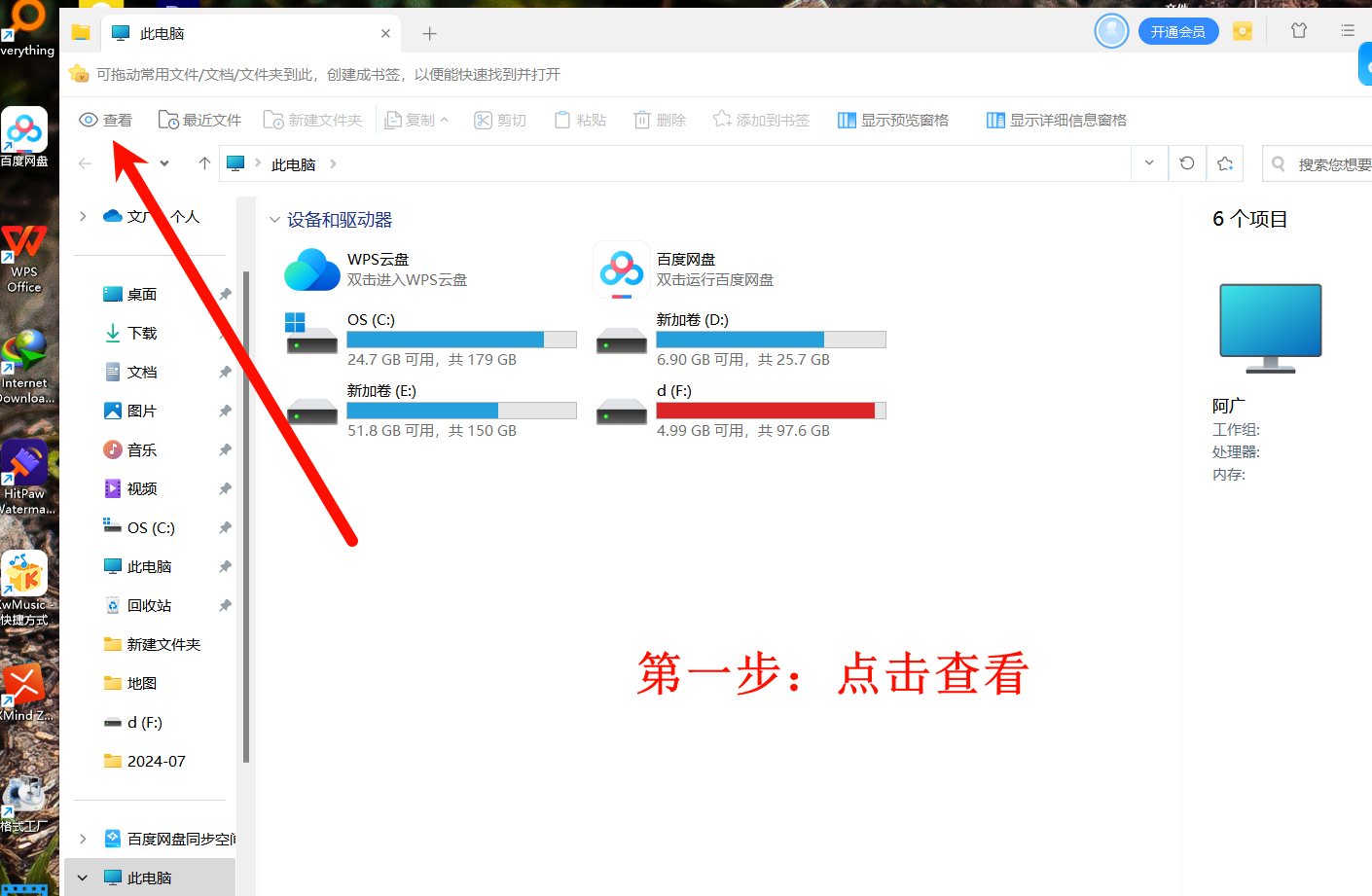Launch 百度网盘 from devices list
1372x896 pixels.
[622, 269]
